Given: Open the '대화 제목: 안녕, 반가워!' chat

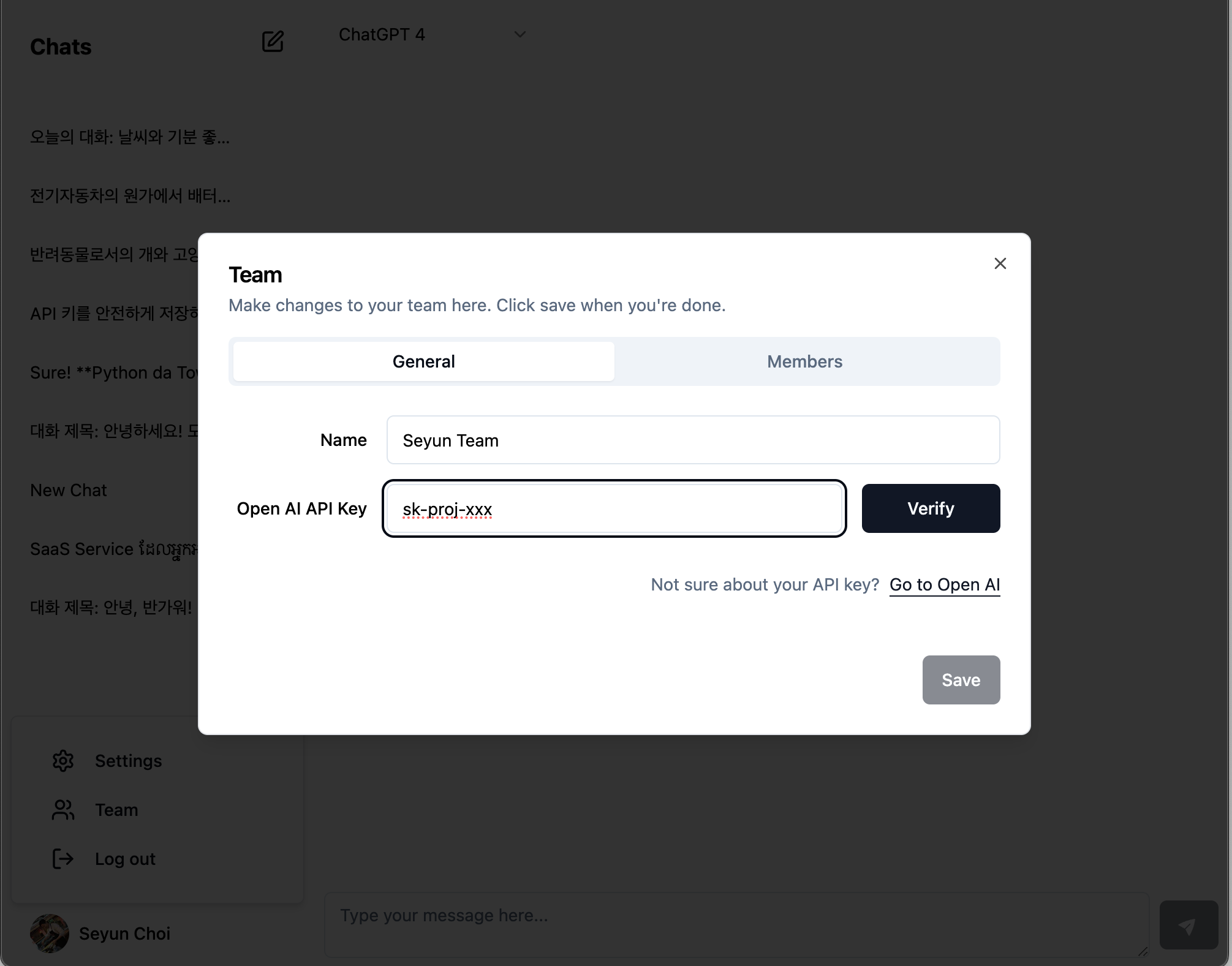Looking at the screenshot, I should (111, 608).
